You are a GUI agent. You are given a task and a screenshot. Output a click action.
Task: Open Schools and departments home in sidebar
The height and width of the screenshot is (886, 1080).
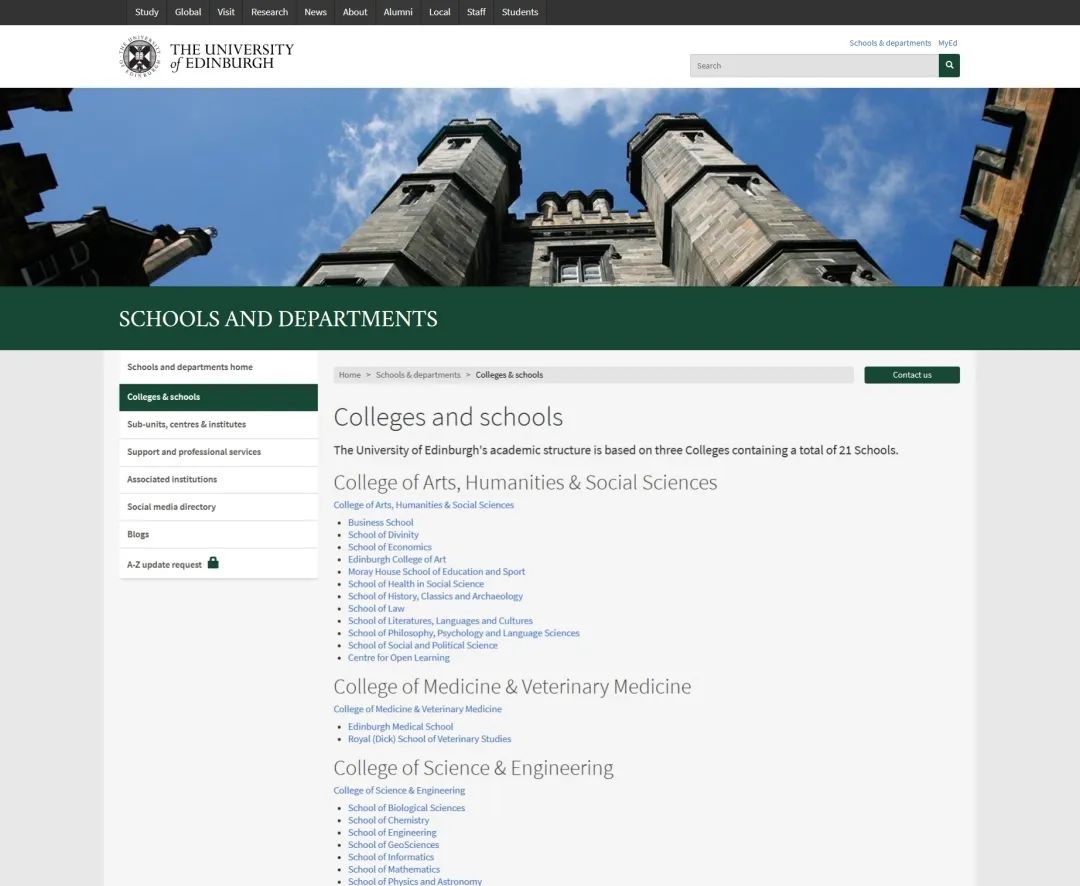218,367
